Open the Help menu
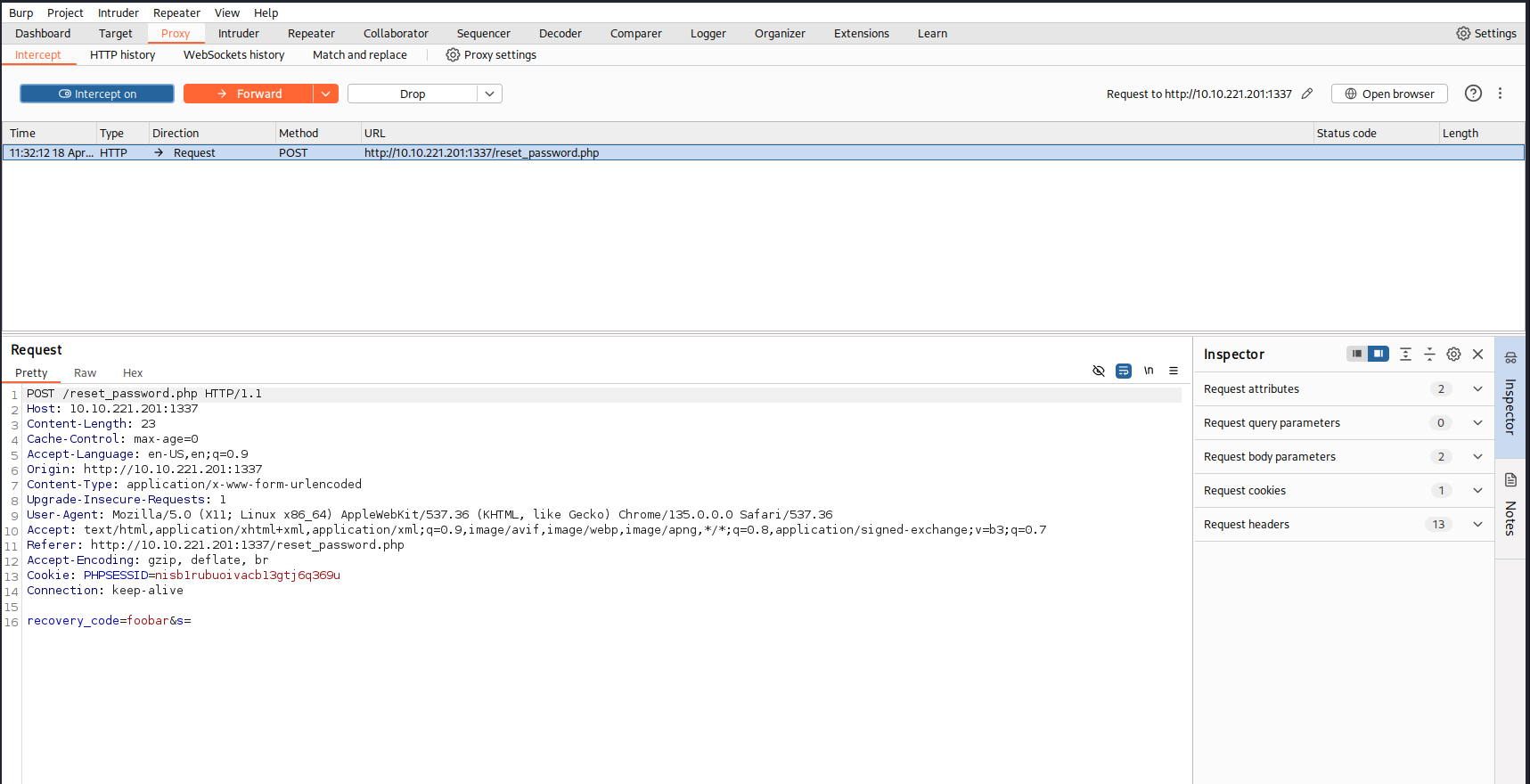 (x=266, y=12)
